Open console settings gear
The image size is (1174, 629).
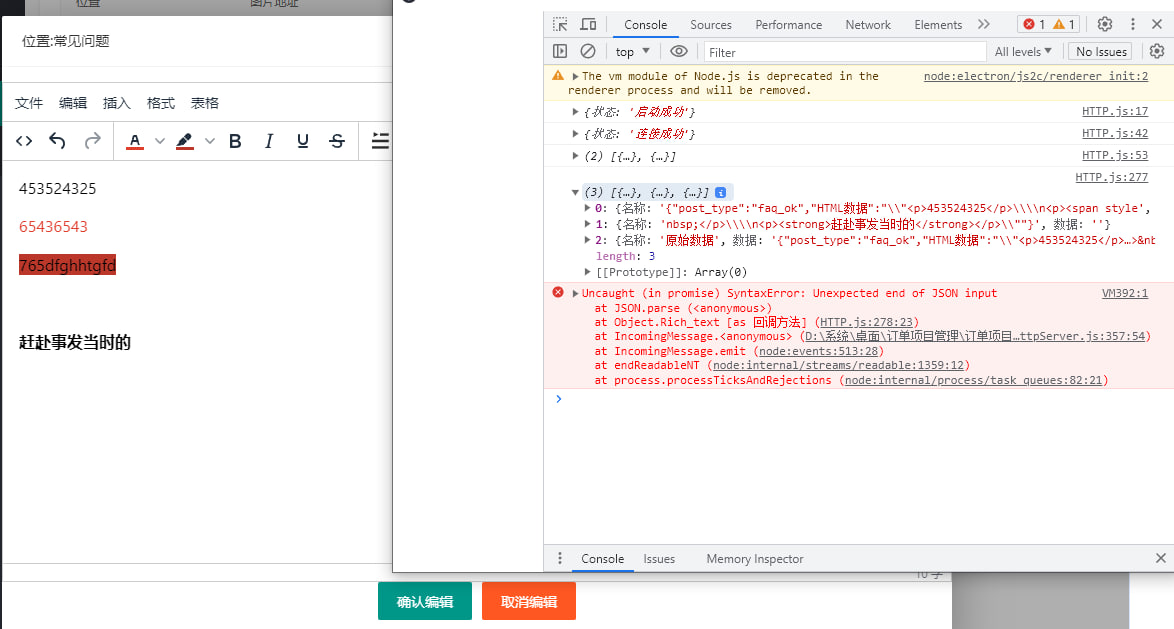(1157, 52)
